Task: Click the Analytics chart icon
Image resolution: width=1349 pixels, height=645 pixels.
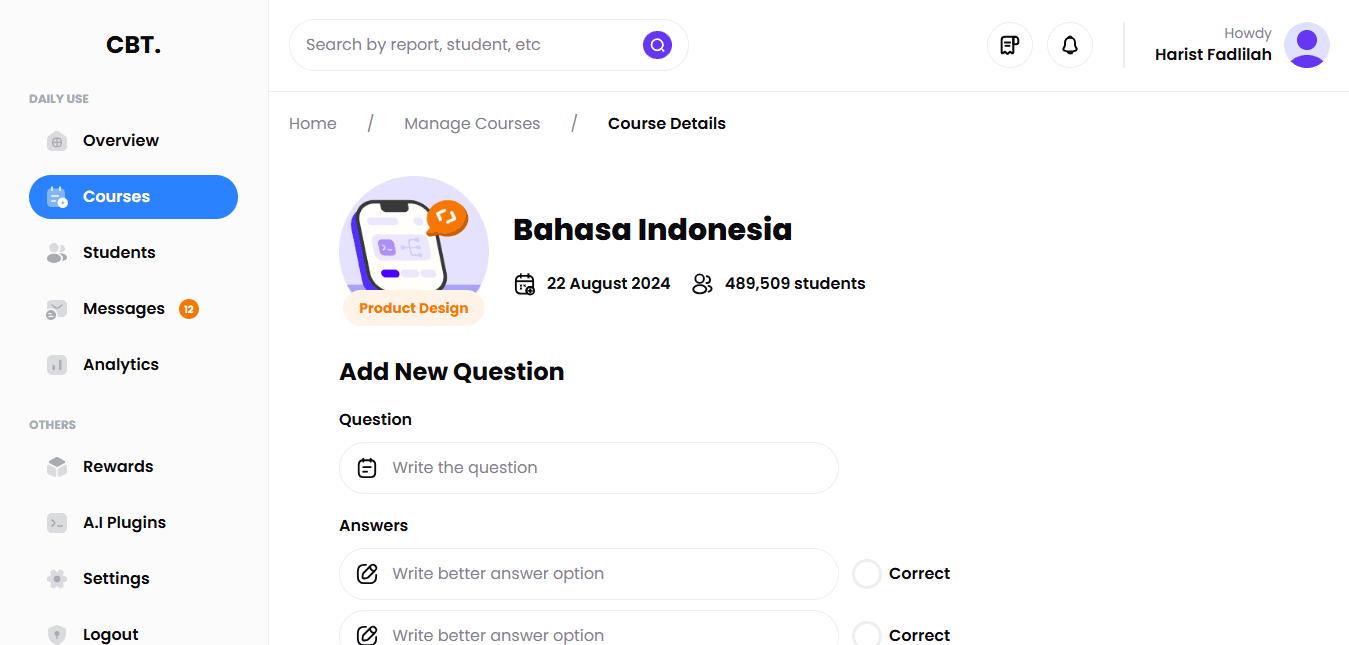Action: tap(57, 365)
